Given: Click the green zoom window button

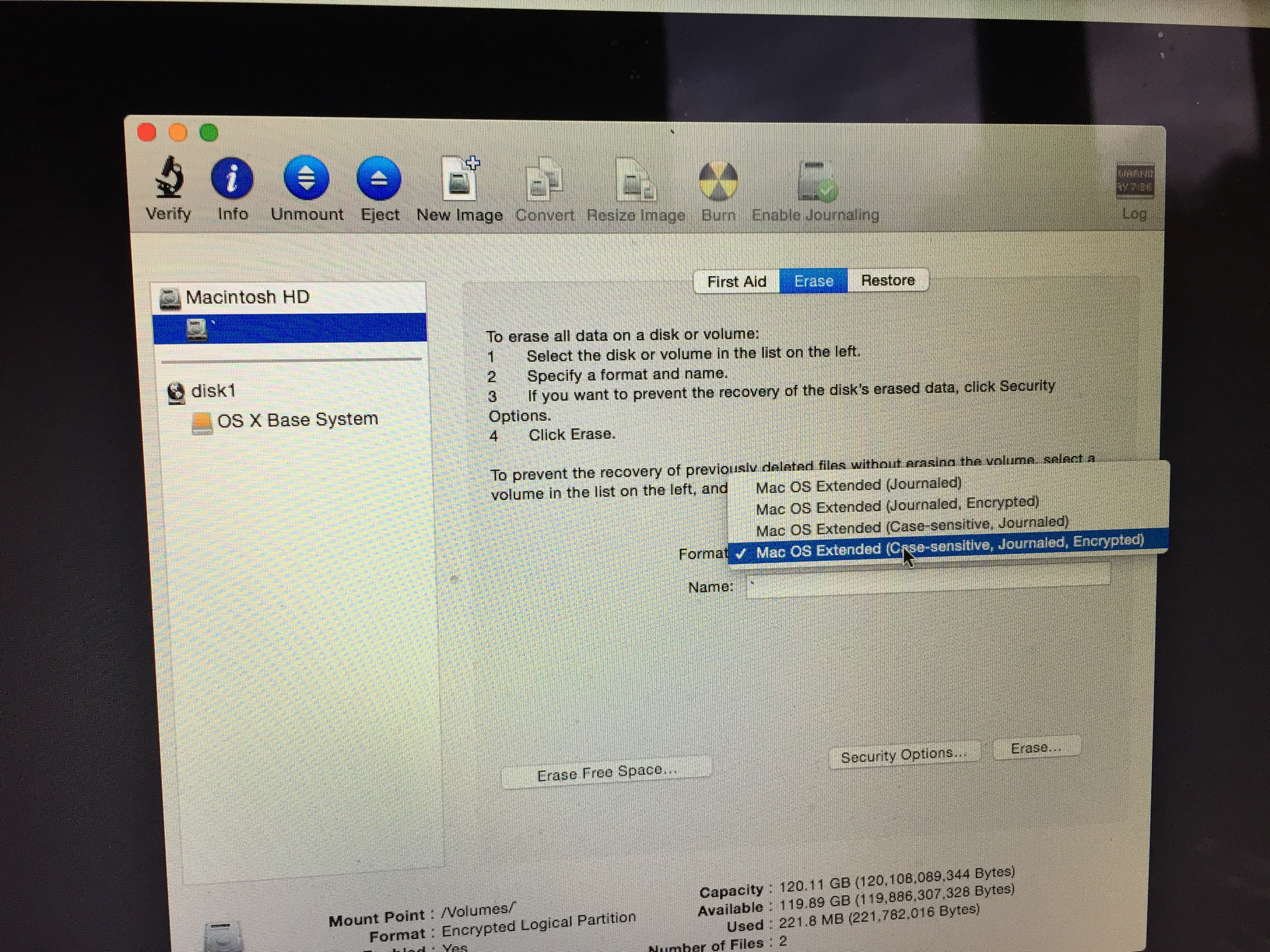Looking at the screenshot, I should pyautogui.click(x=209, y=133).
